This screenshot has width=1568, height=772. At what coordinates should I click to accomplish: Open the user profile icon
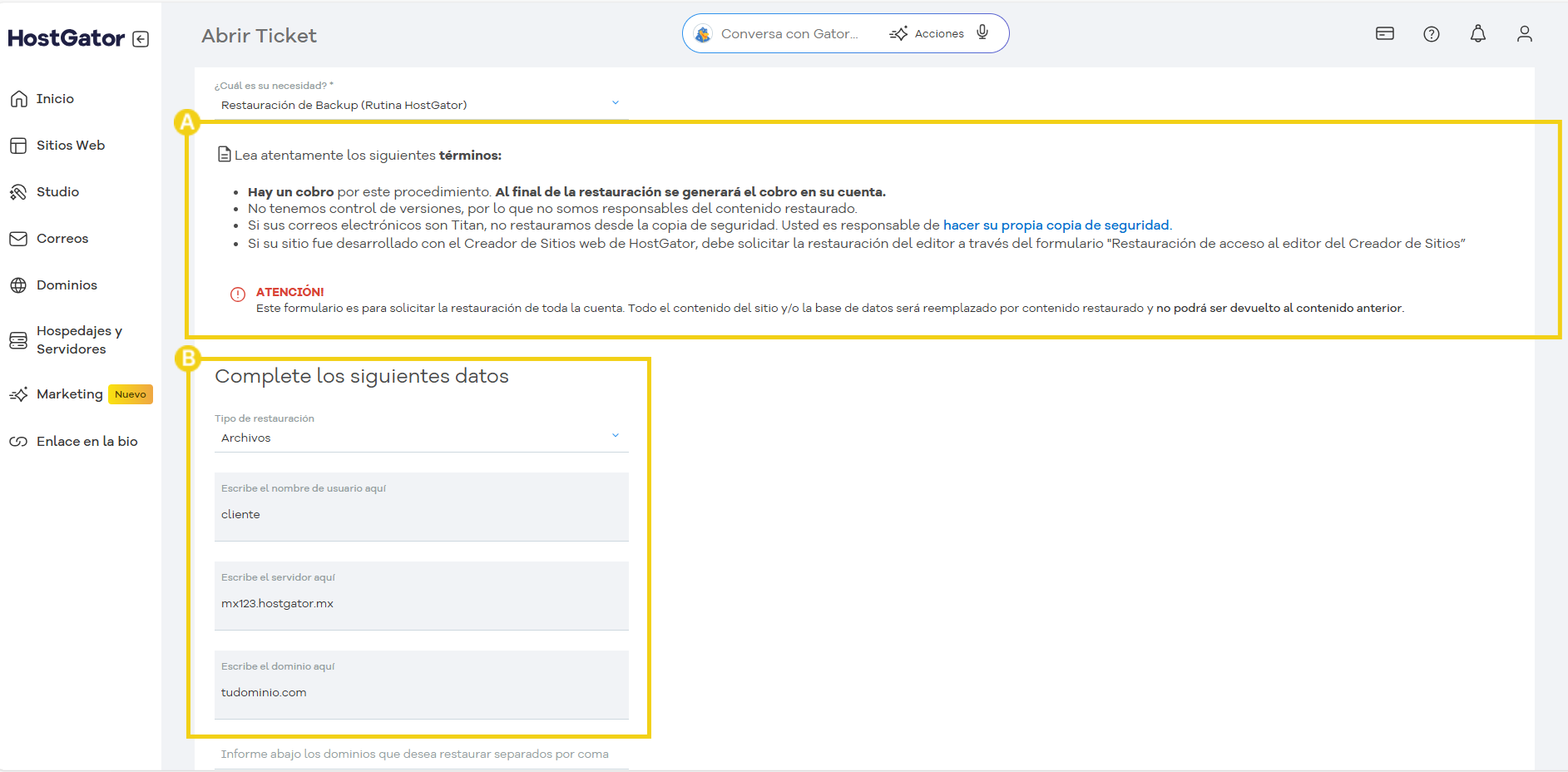(x=1525, y=33)
